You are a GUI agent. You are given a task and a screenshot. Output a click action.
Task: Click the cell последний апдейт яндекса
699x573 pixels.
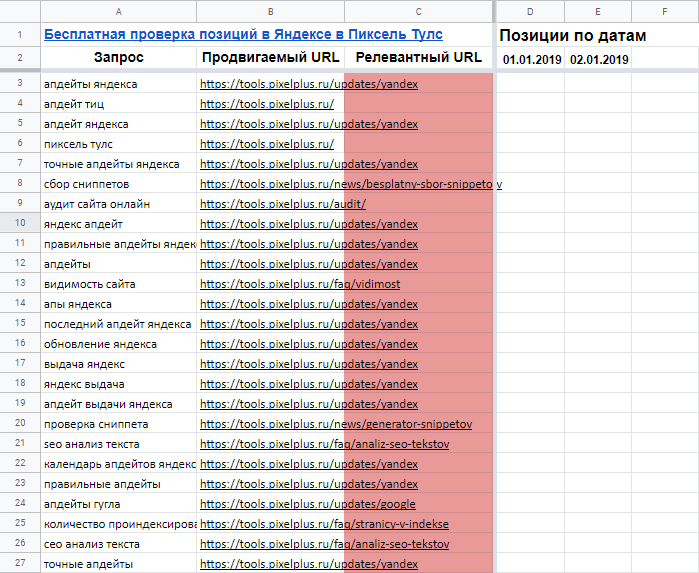pos(119,324)
